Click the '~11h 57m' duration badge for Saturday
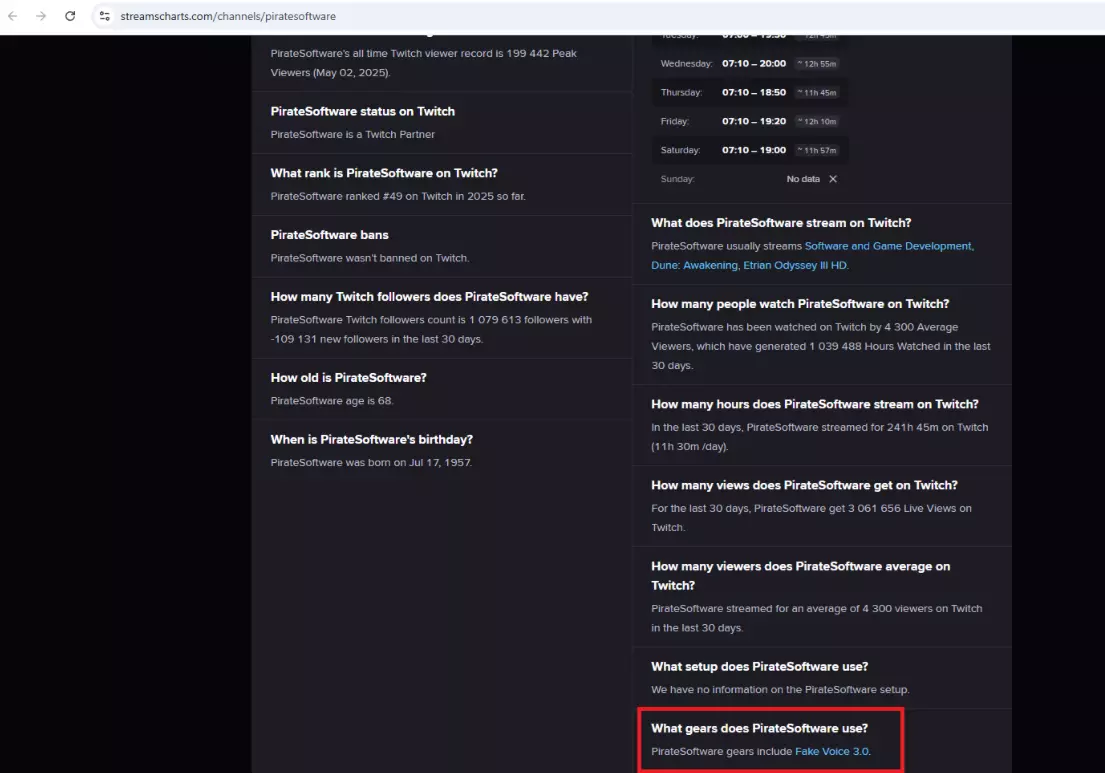The width and height of the screenshot is (1105, 773). pyautogui.click(x=817, y=151)
